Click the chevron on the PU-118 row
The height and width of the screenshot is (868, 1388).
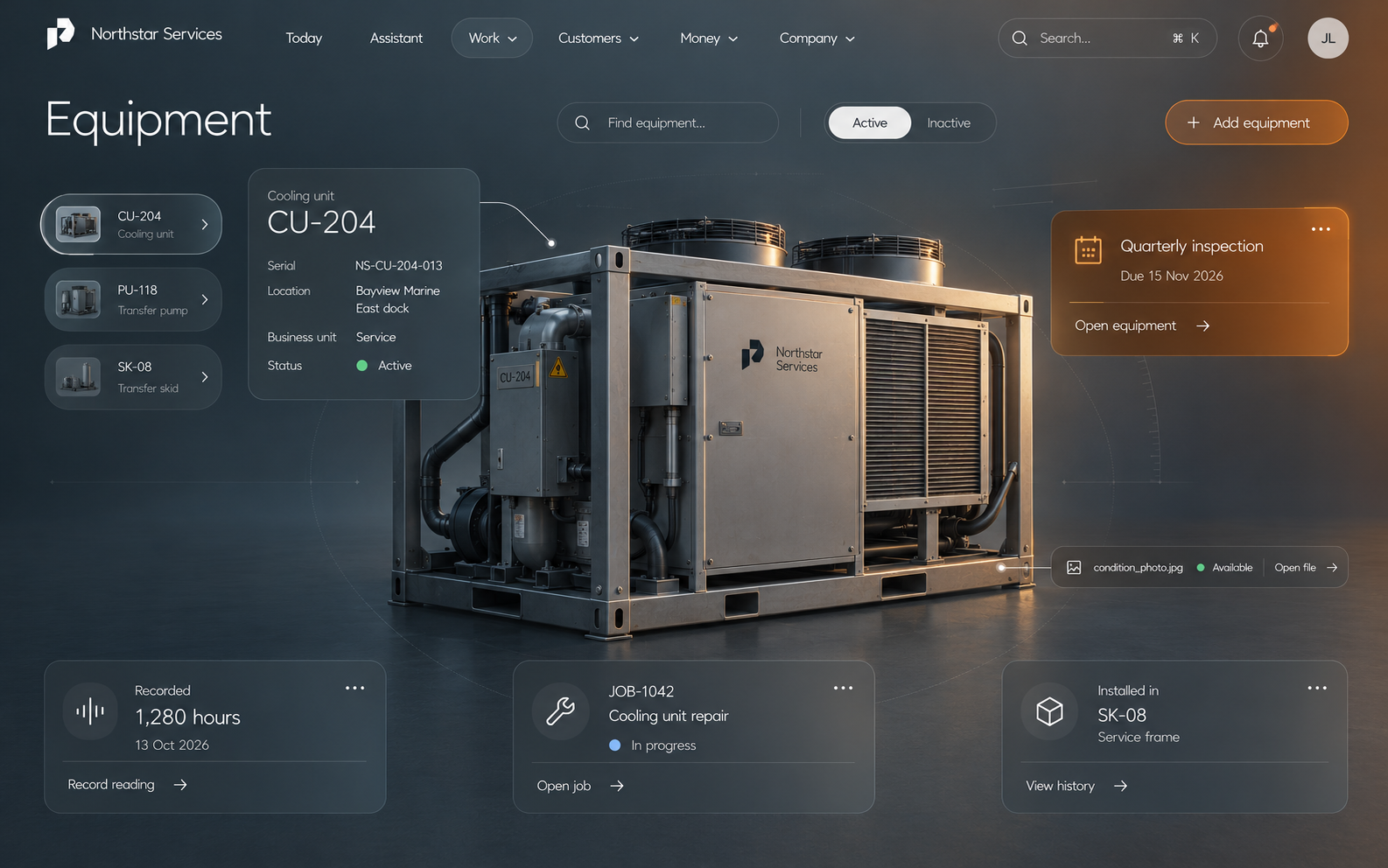click(x=205, y=299)
